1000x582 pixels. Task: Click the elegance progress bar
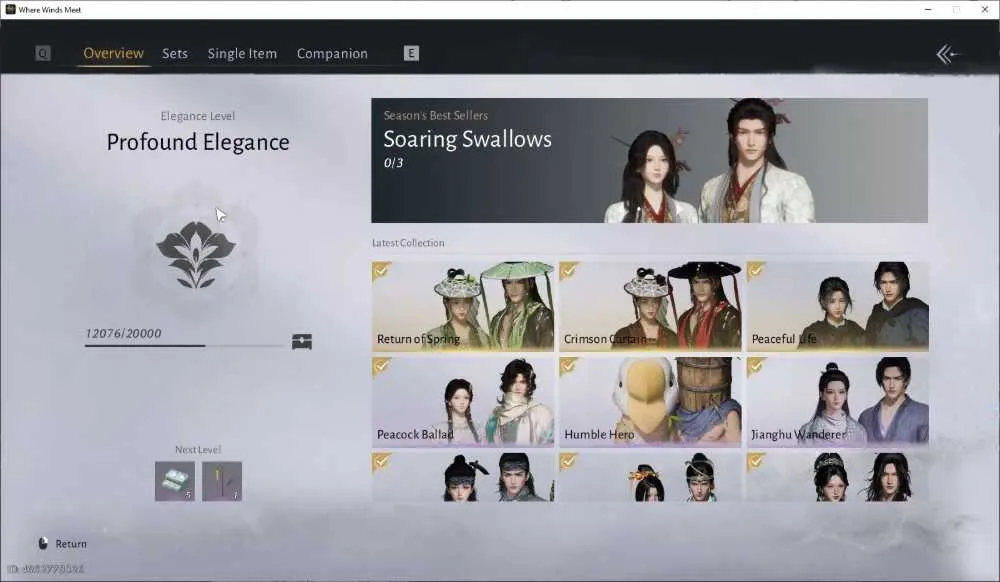coord(184,346)
